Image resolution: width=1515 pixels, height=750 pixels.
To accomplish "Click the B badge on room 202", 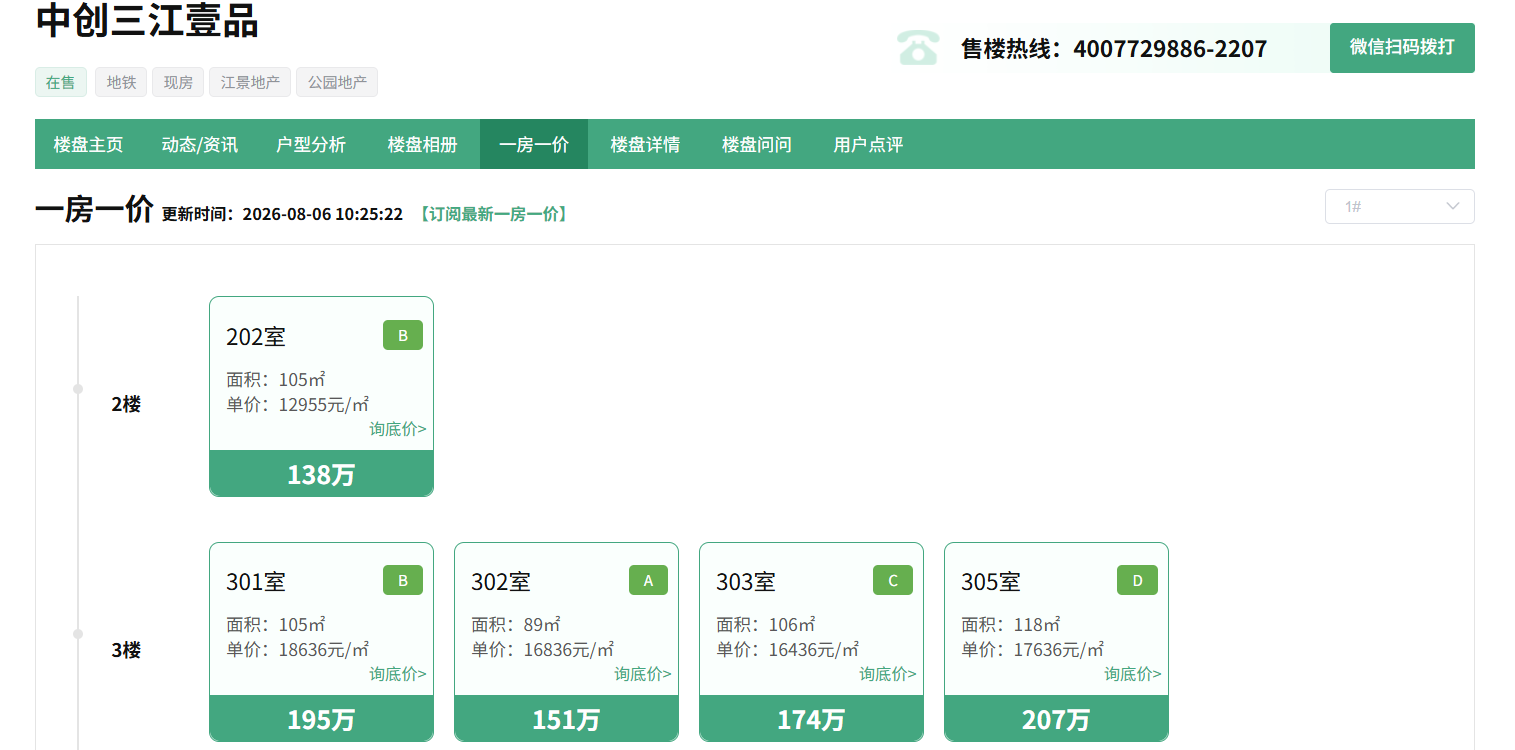I will coord(403,335).
